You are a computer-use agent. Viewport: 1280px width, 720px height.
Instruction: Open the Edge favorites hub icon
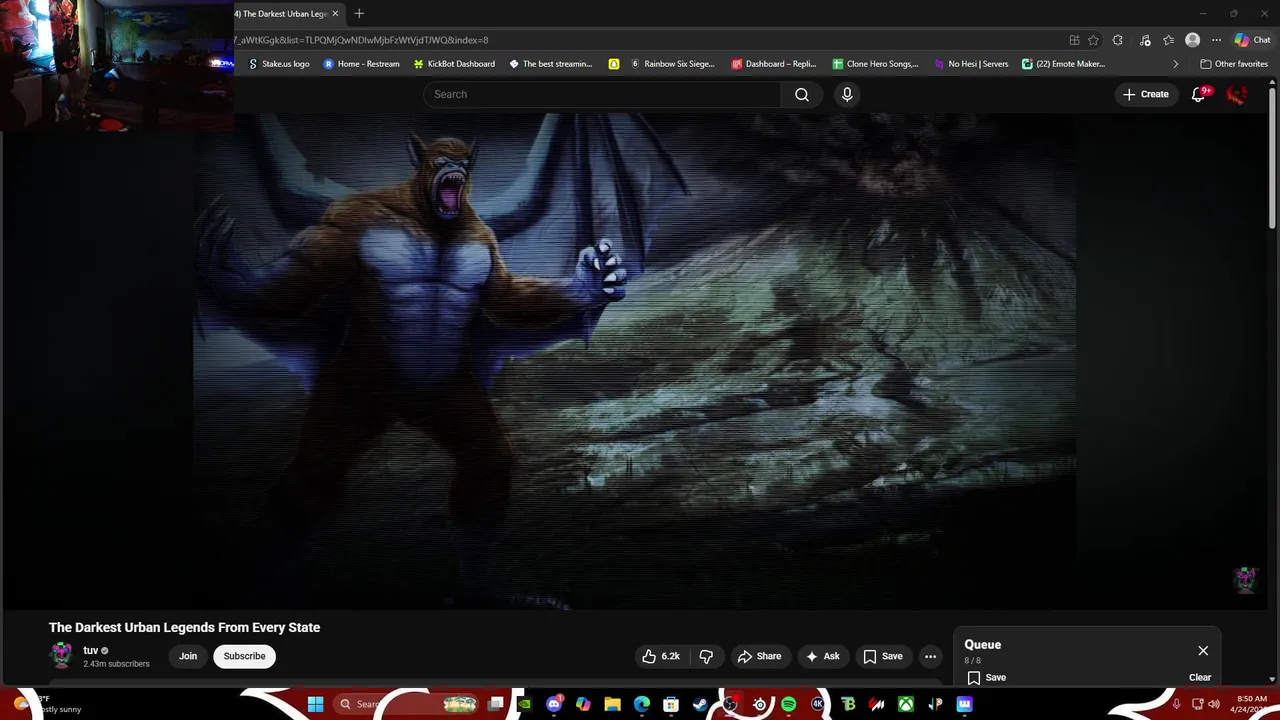pyautogui.click(x=1168, y=40)
